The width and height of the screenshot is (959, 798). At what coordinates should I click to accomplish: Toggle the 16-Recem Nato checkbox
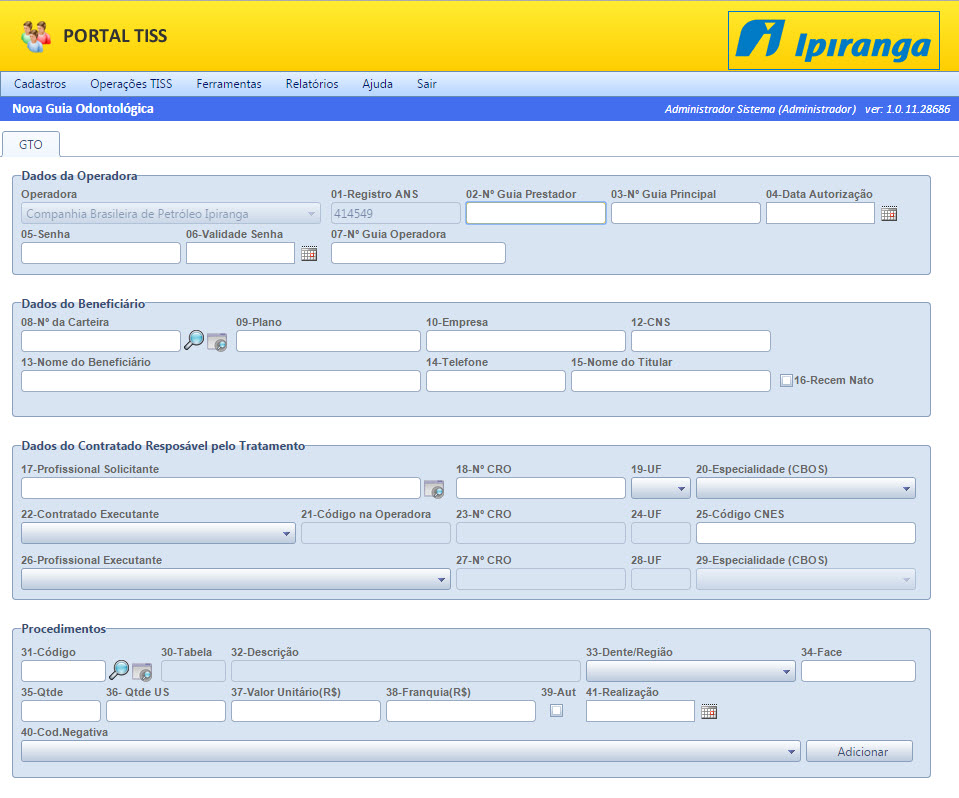[786, 380]
